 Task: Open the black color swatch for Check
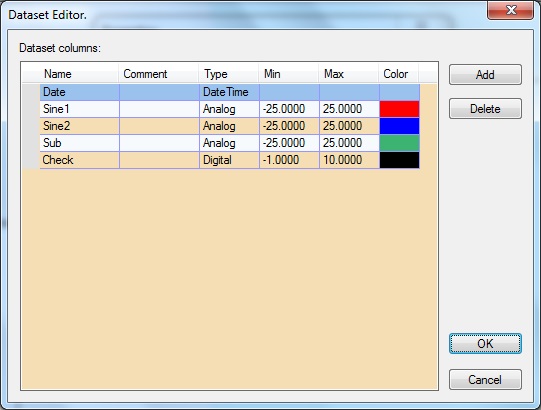(x=400, y=160)
